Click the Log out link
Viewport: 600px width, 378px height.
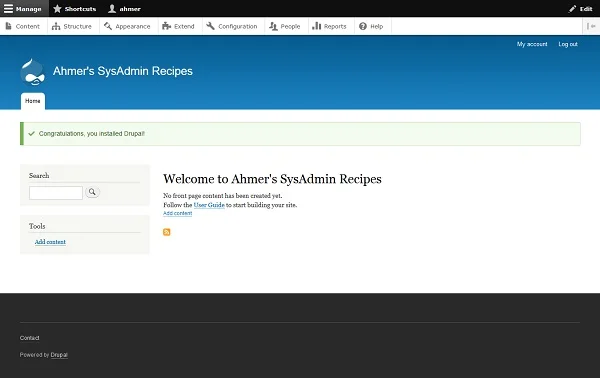pos(568,44)
